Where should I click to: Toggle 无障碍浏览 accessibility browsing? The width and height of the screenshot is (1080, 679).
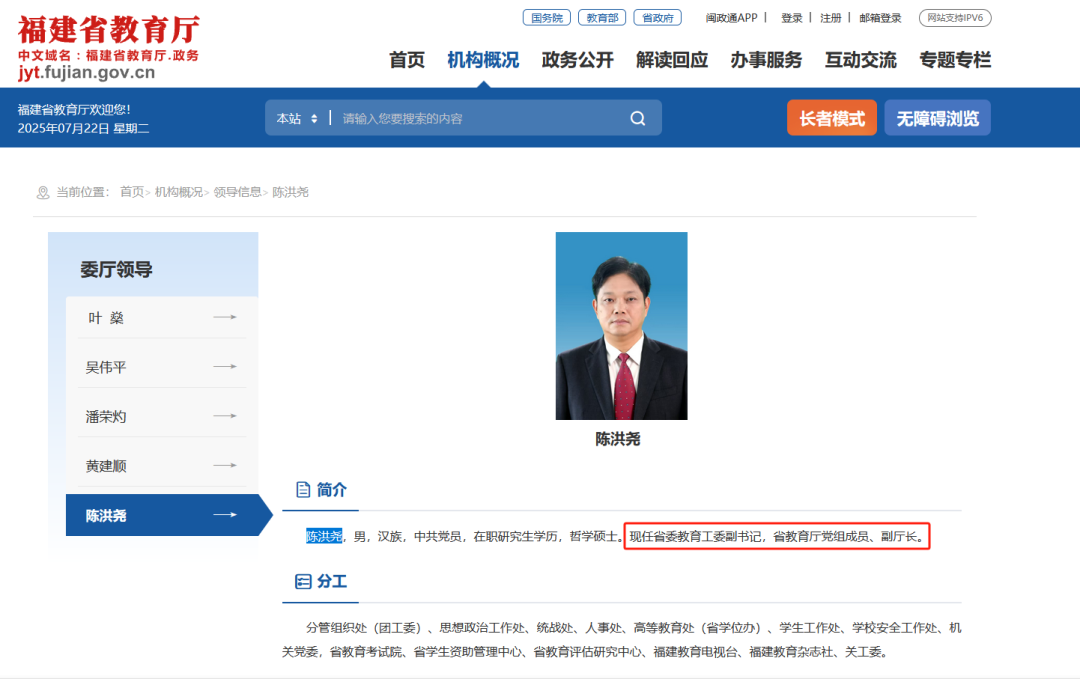point(937,118)
